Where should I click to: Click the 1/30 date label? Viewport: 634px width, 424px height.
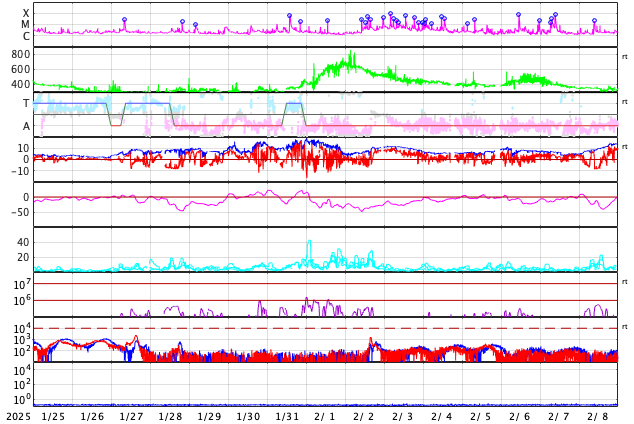(248, 417)
